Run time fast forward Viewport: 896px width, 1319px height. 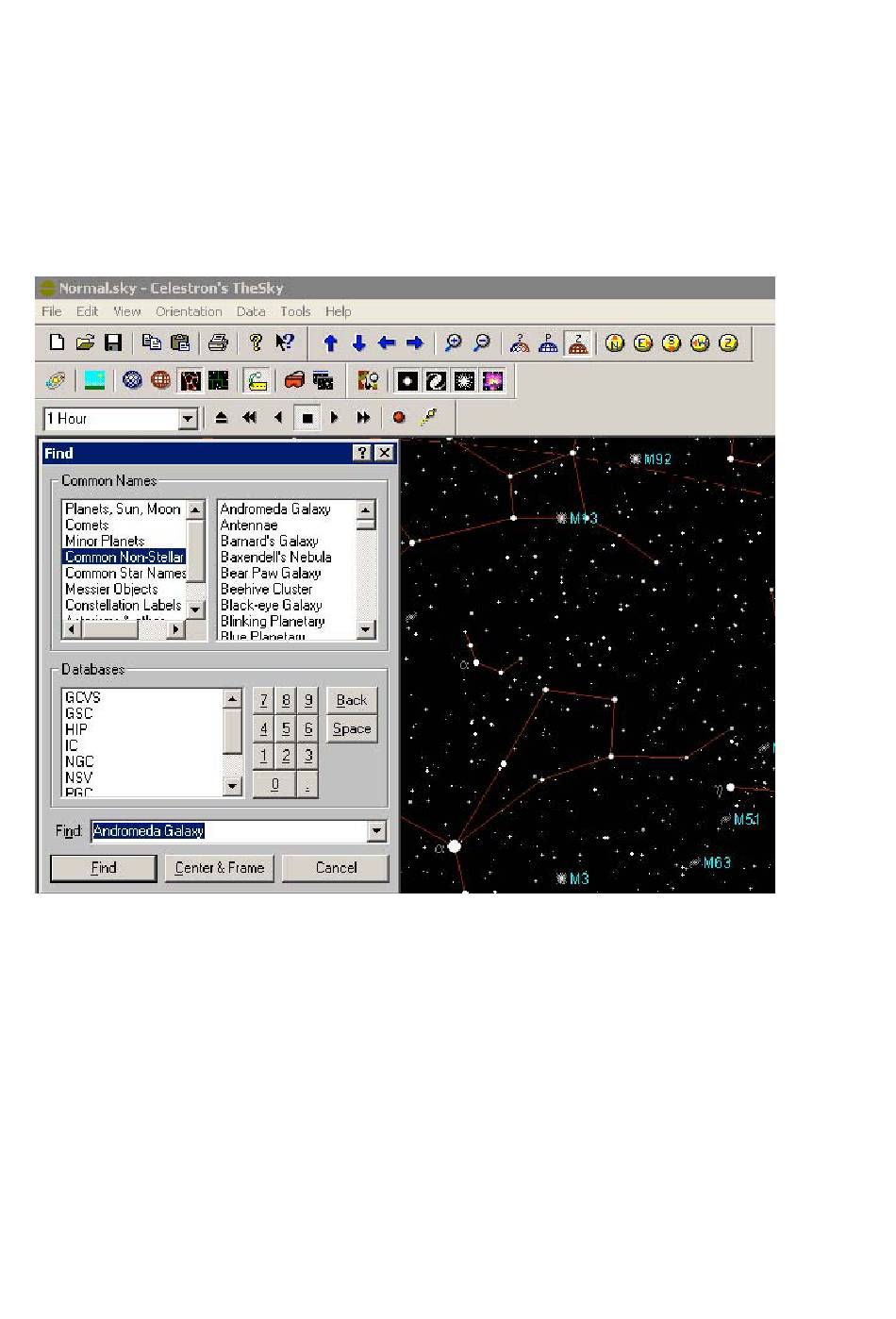tap(363, 418)
